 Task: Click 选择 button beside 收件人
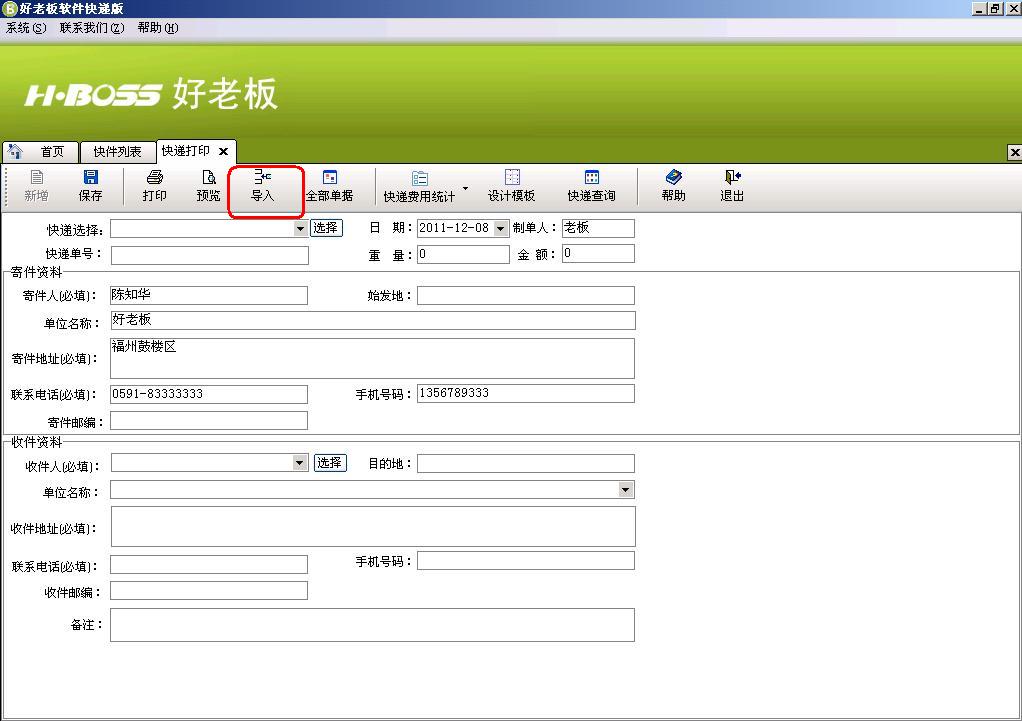click(330, 463)
